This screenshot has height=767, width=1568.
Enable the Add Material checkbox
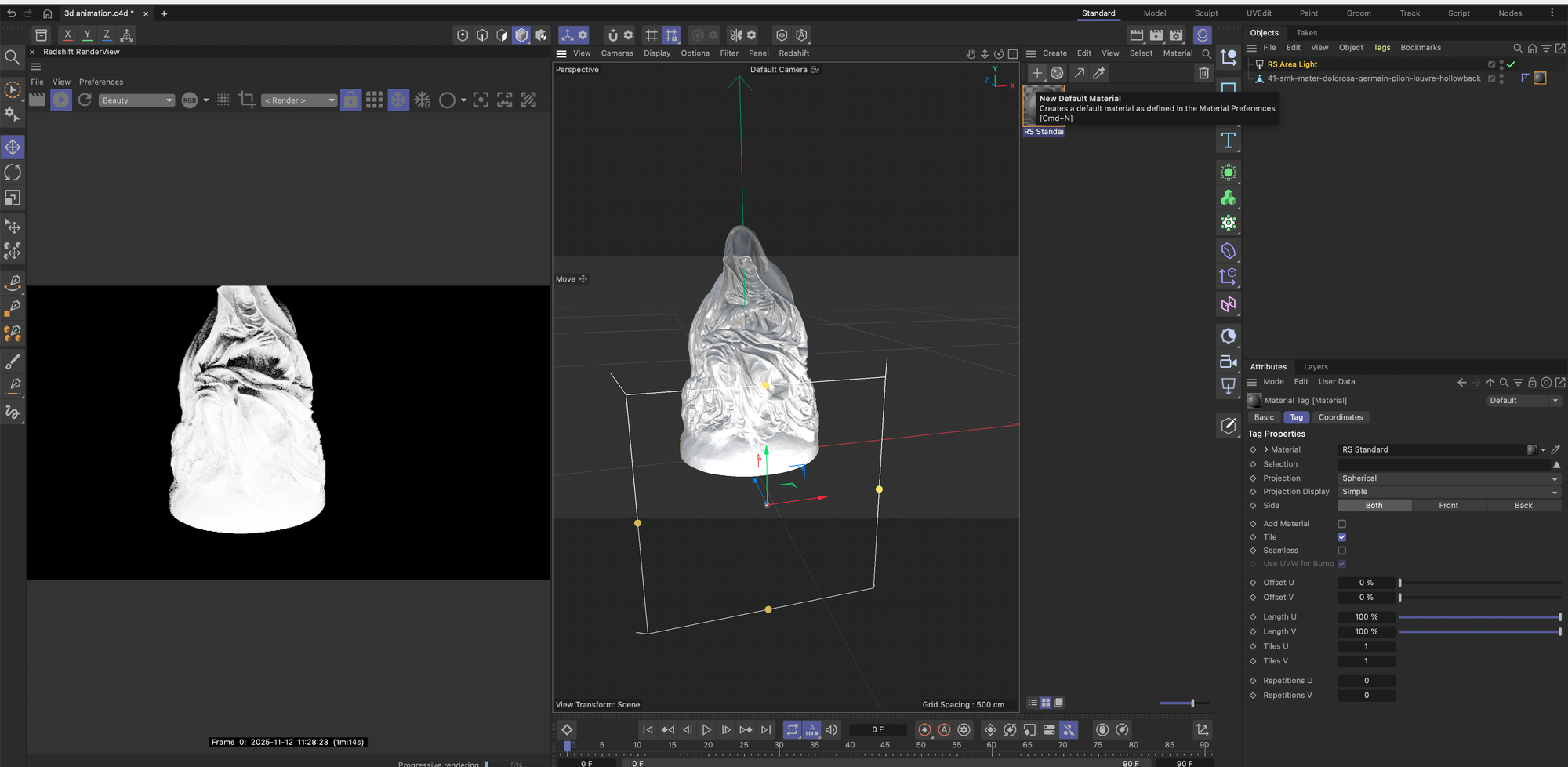point(1341,524)
